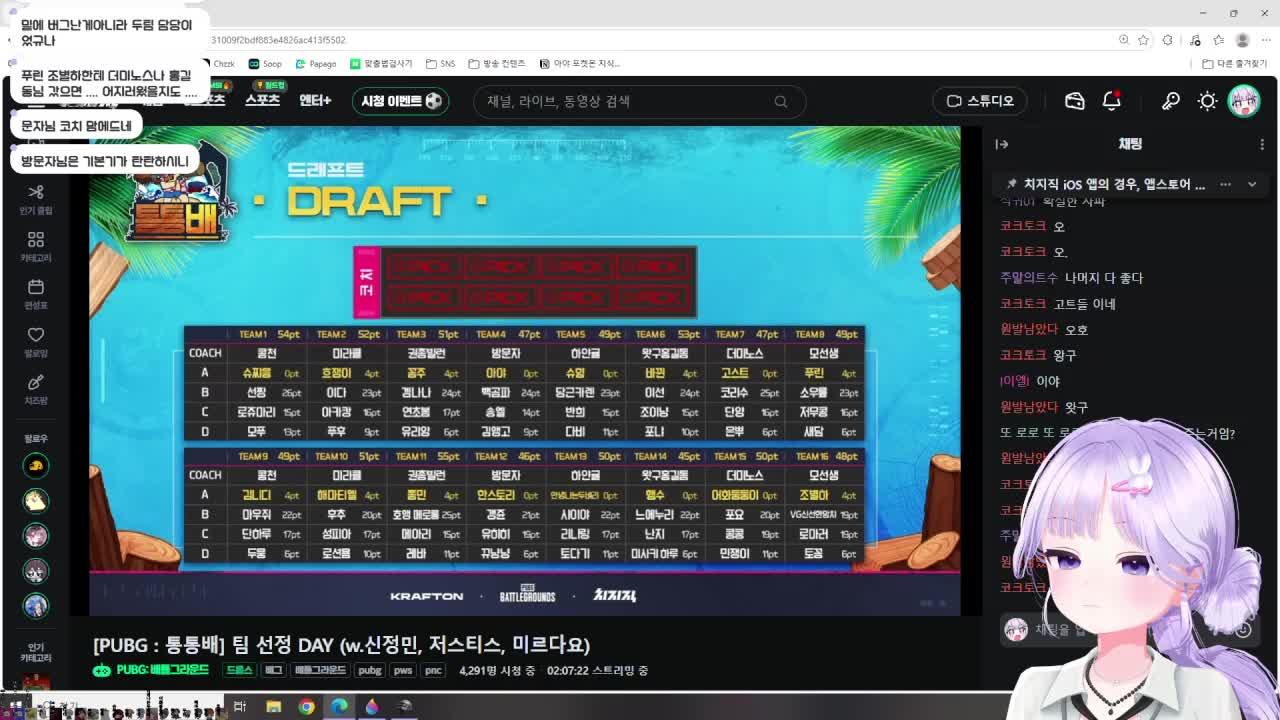This screenshot has height=720, width=1280.
Task: Expand the pinned iOS app notice
Action: pos(1251,184)
